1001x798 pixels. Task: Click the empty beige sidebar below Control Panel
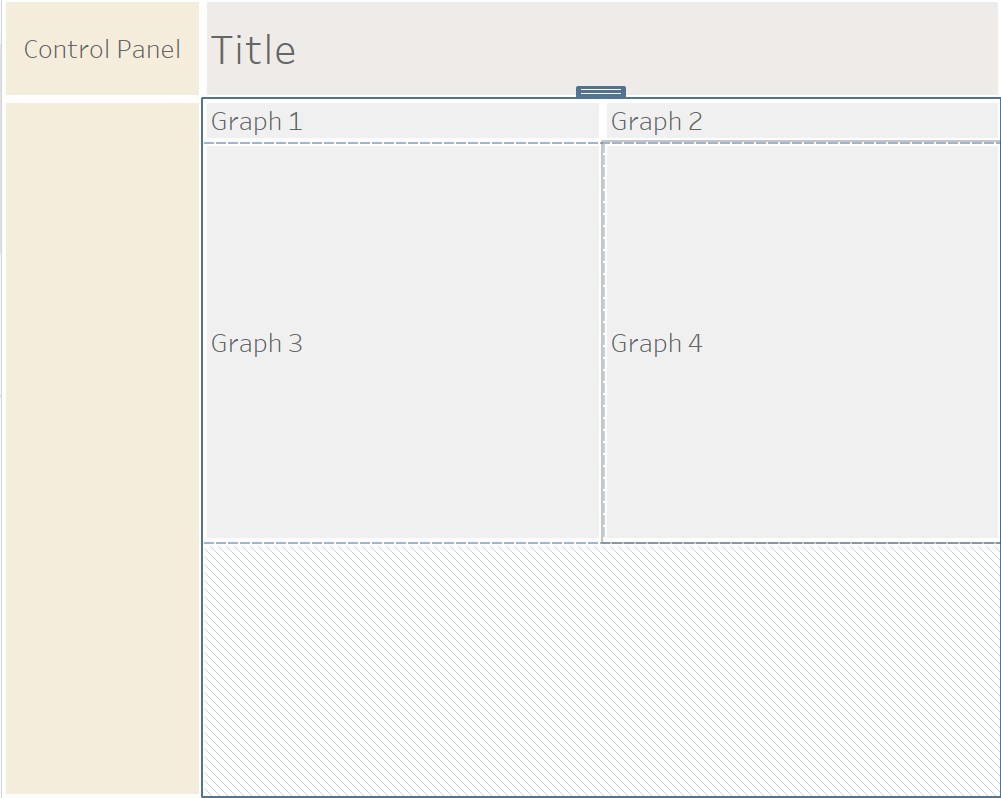(x=102, y=450)
